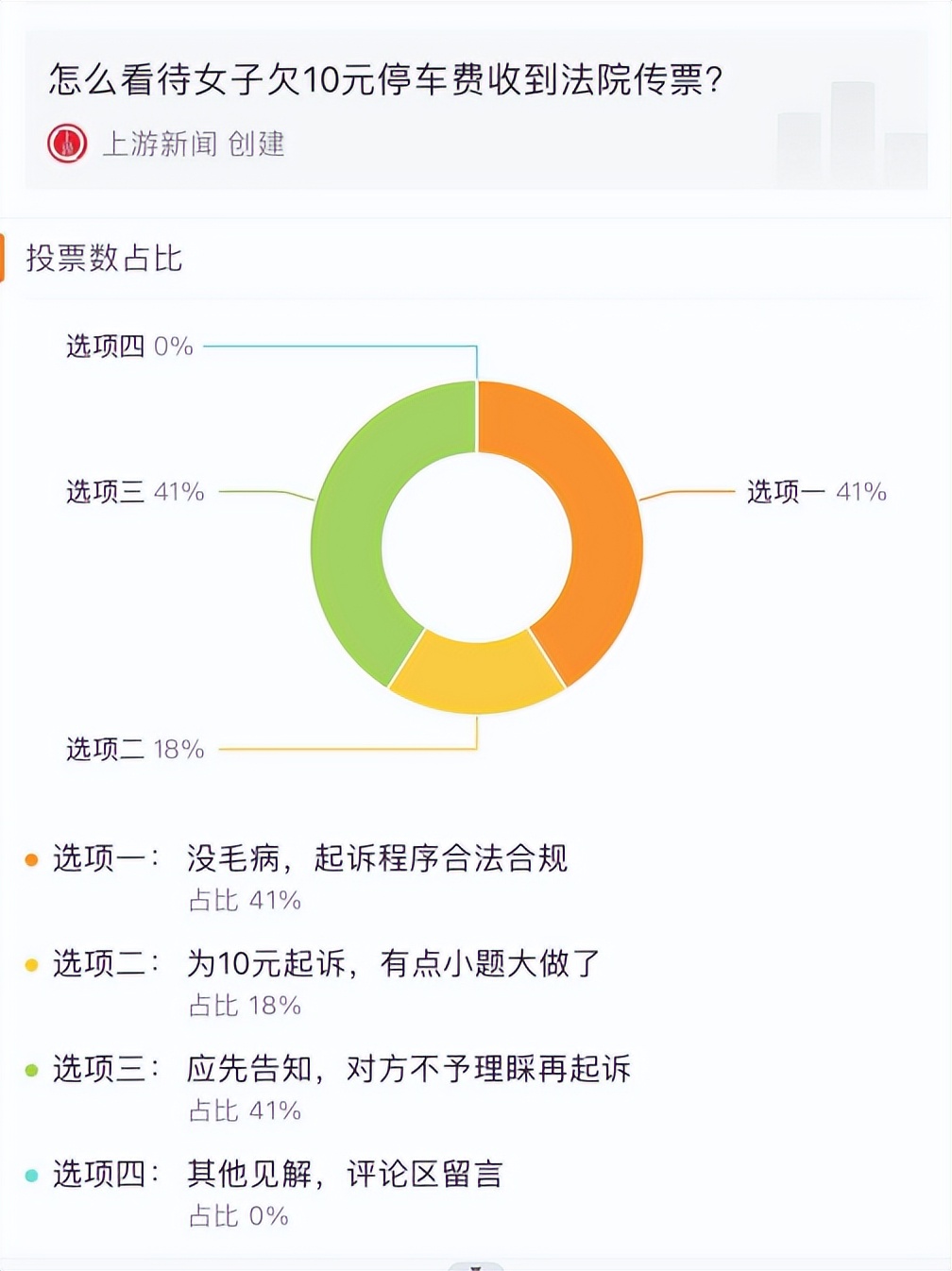Click the 上游新闻 circular logo icon

point(67,143)
